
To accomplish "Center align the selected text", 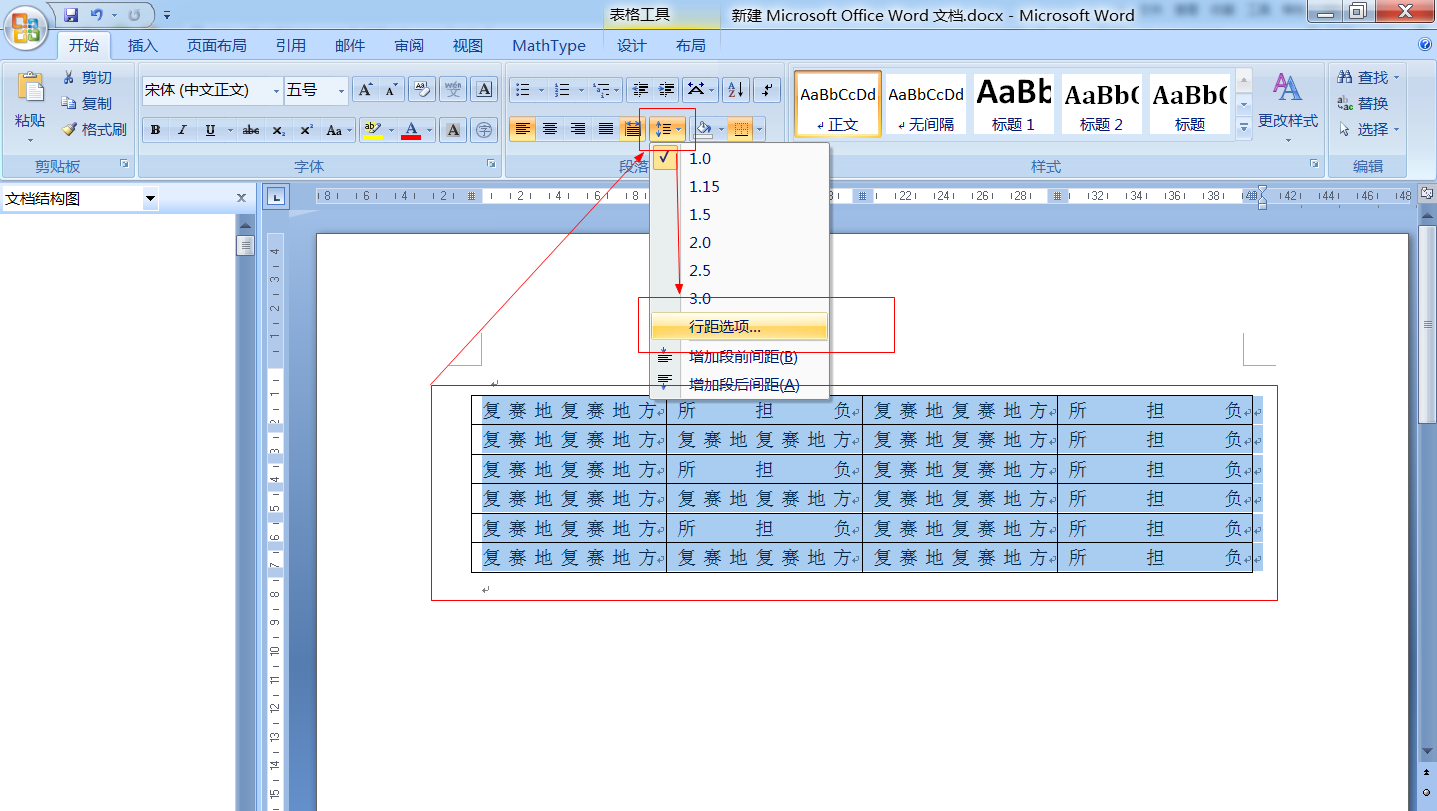I will click(550, 129).
